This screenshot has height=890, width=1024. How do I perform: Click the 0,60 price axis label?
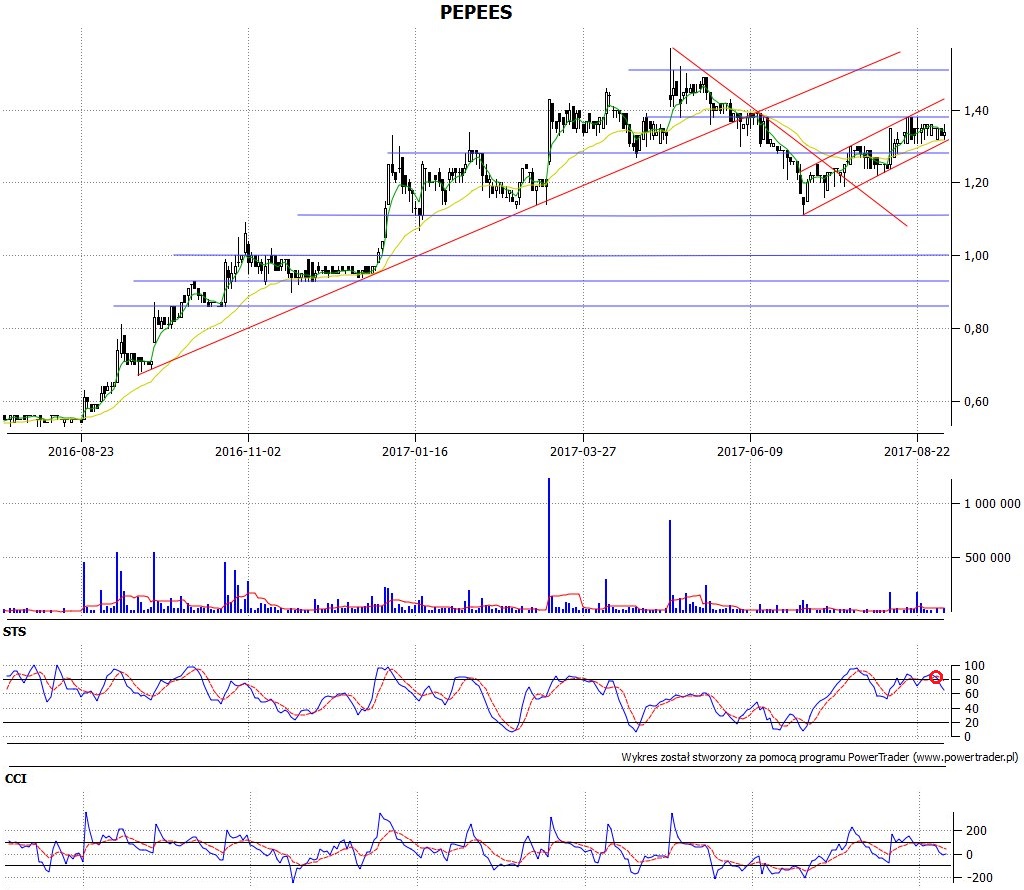point(977,402)
